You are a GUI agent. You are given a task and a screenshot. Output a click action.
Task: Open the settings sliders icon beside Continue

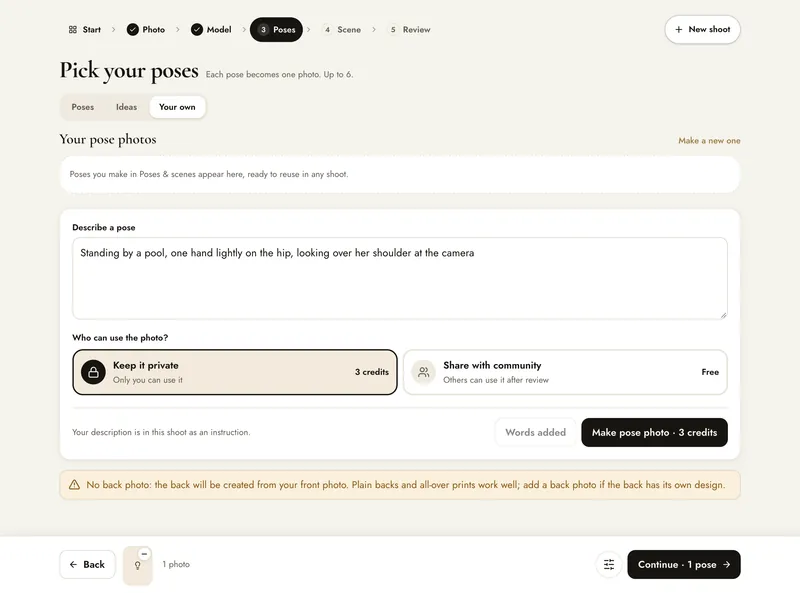pyautogui.click(x=609, y=564)
